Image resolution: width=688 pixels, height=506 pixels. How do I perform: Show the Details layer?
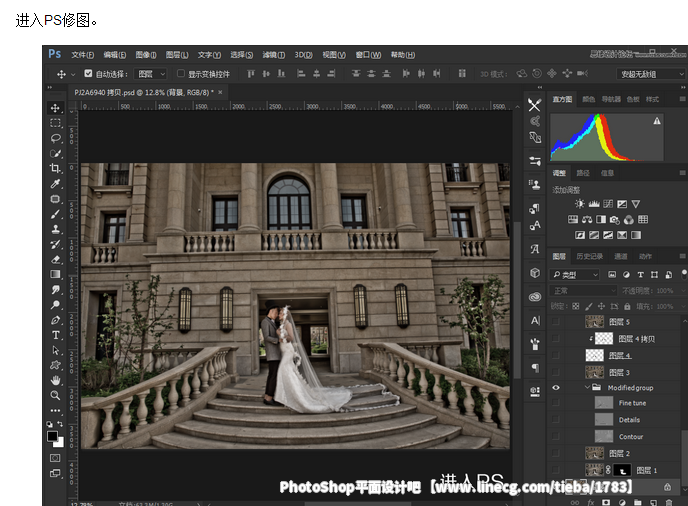pyautogui.click(x=555, y=420)
